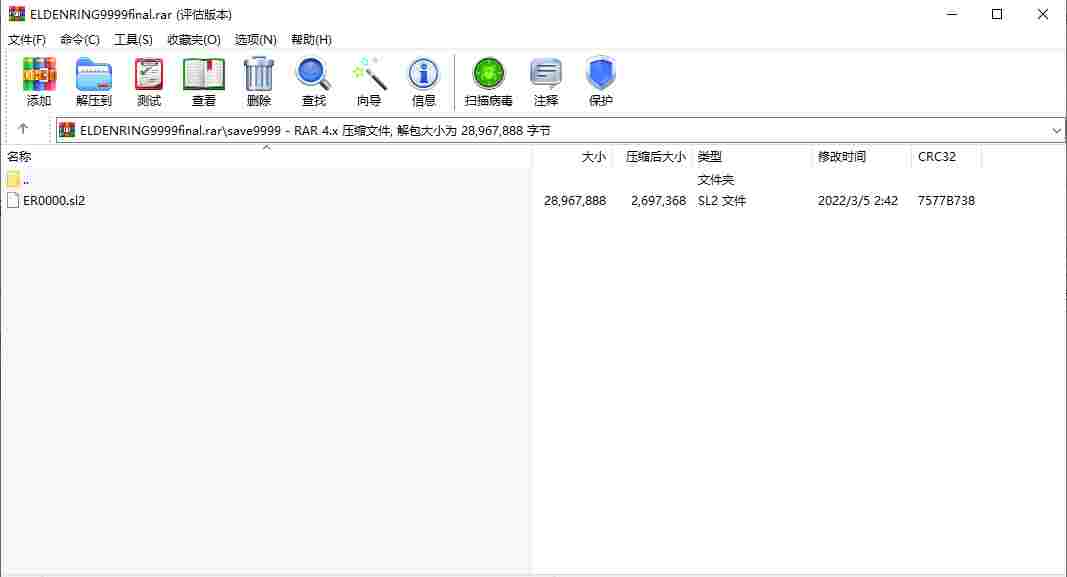The height and width of the screenshot is (577, 1067).
Task: Open the 收藏夹(O) menu
Action: (x=194, y=39)
